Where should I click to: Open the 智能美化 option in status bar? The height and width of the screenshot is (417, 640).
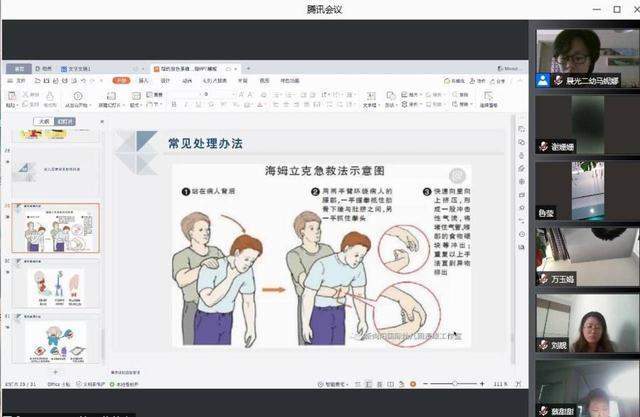[x=334, y=384]
